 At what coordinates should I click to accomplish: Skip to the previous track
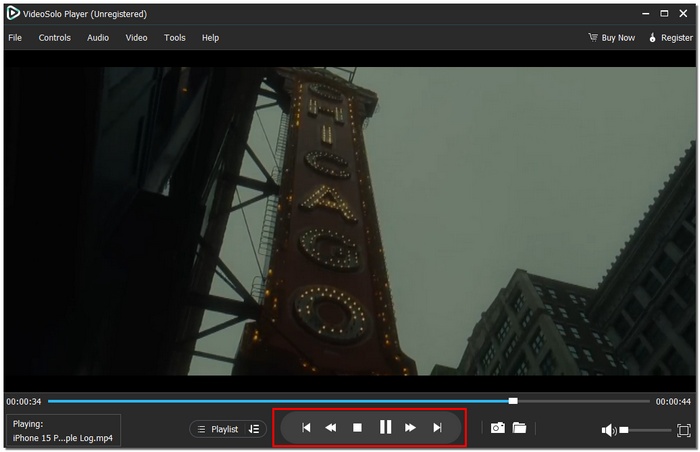306,428
